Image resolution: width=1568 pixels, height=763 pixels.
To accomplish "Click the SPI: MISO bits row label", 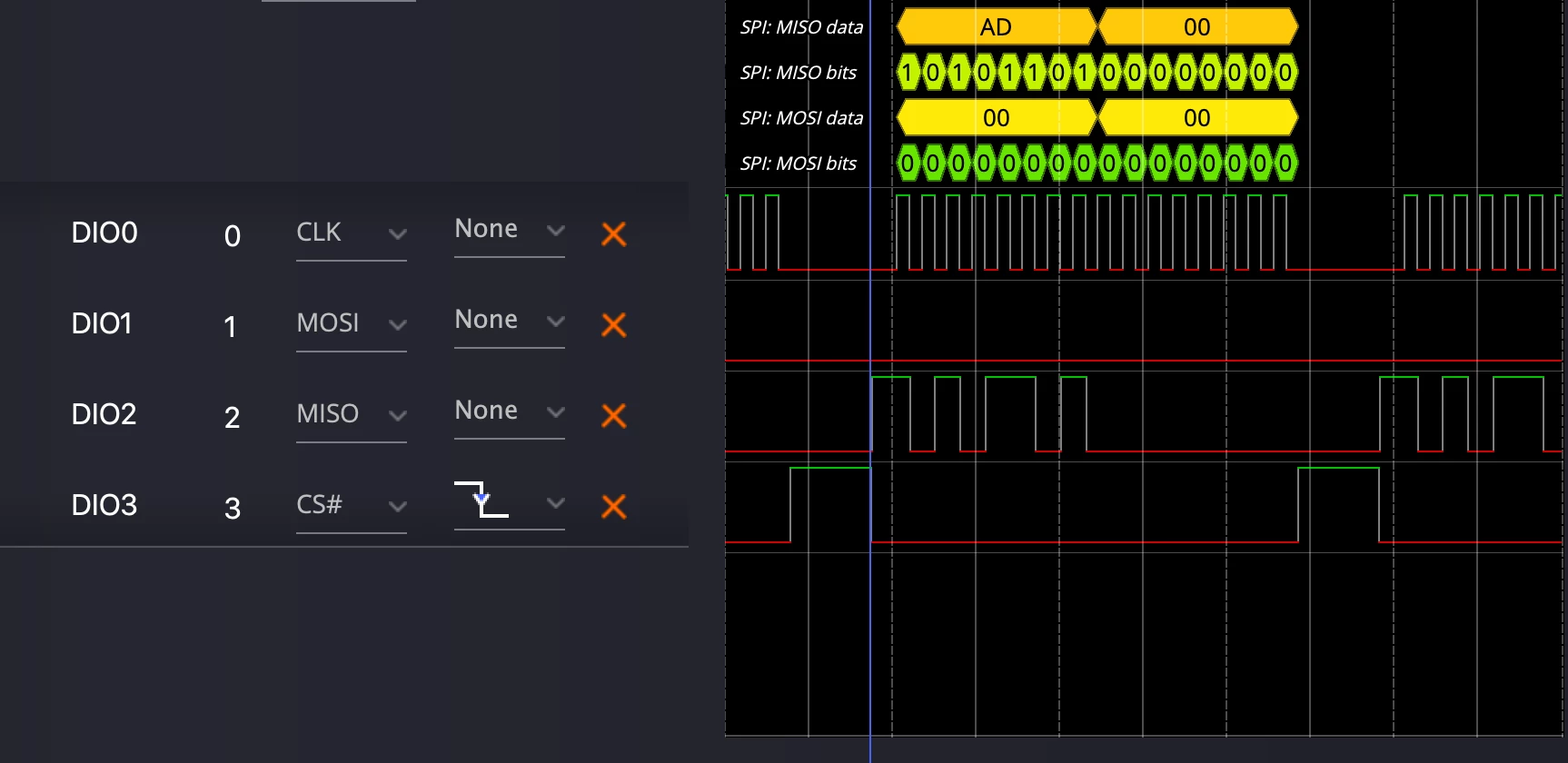I will 799,73.
